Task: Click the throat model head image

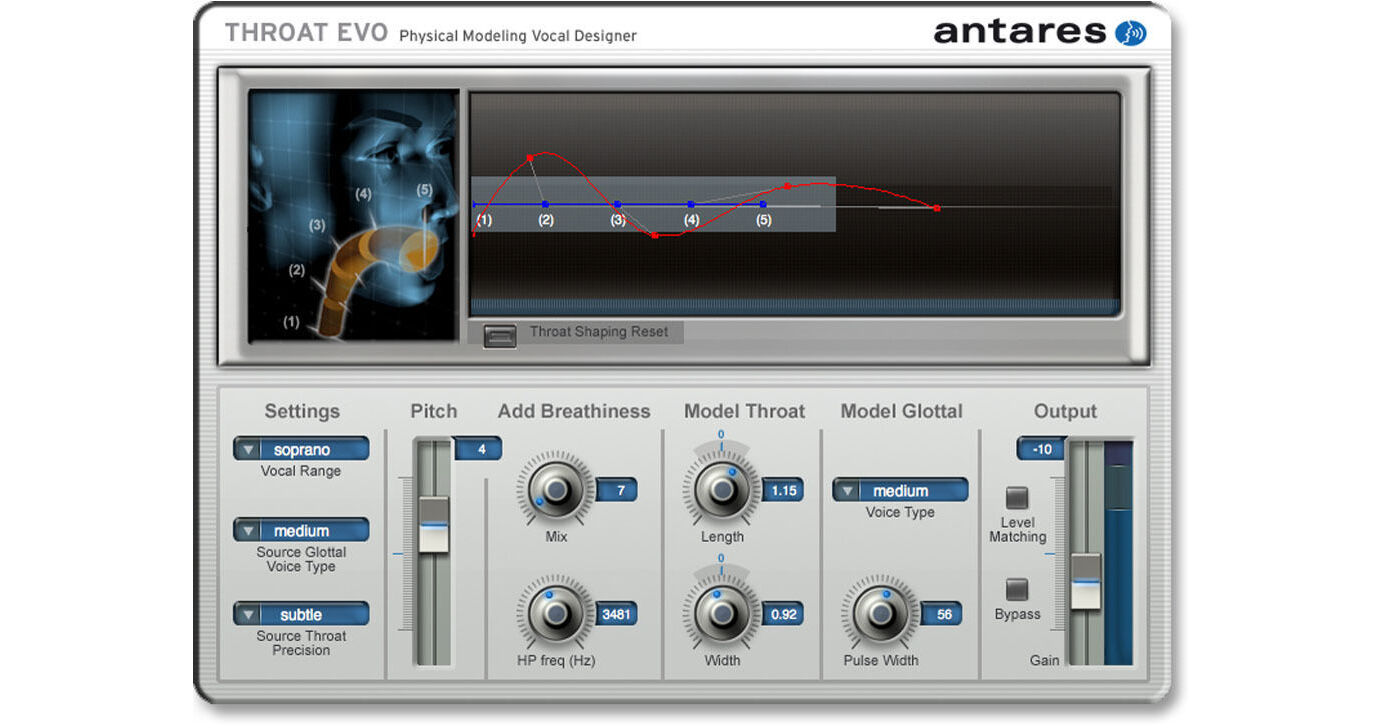Action: tap(354, 215)
